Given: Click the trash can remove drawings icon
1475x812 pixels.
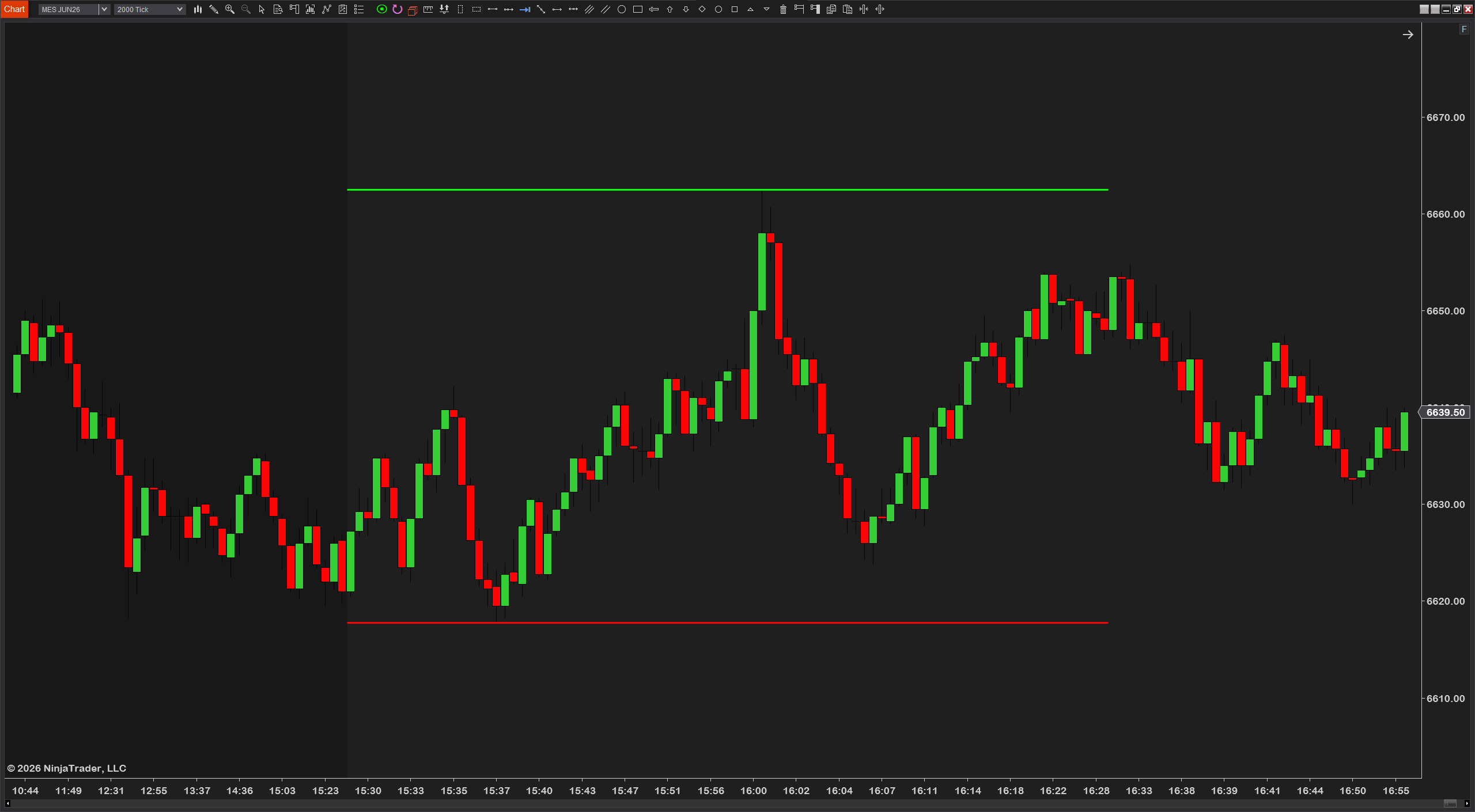Looking at the screenshot, I should [x=783, y=9].
